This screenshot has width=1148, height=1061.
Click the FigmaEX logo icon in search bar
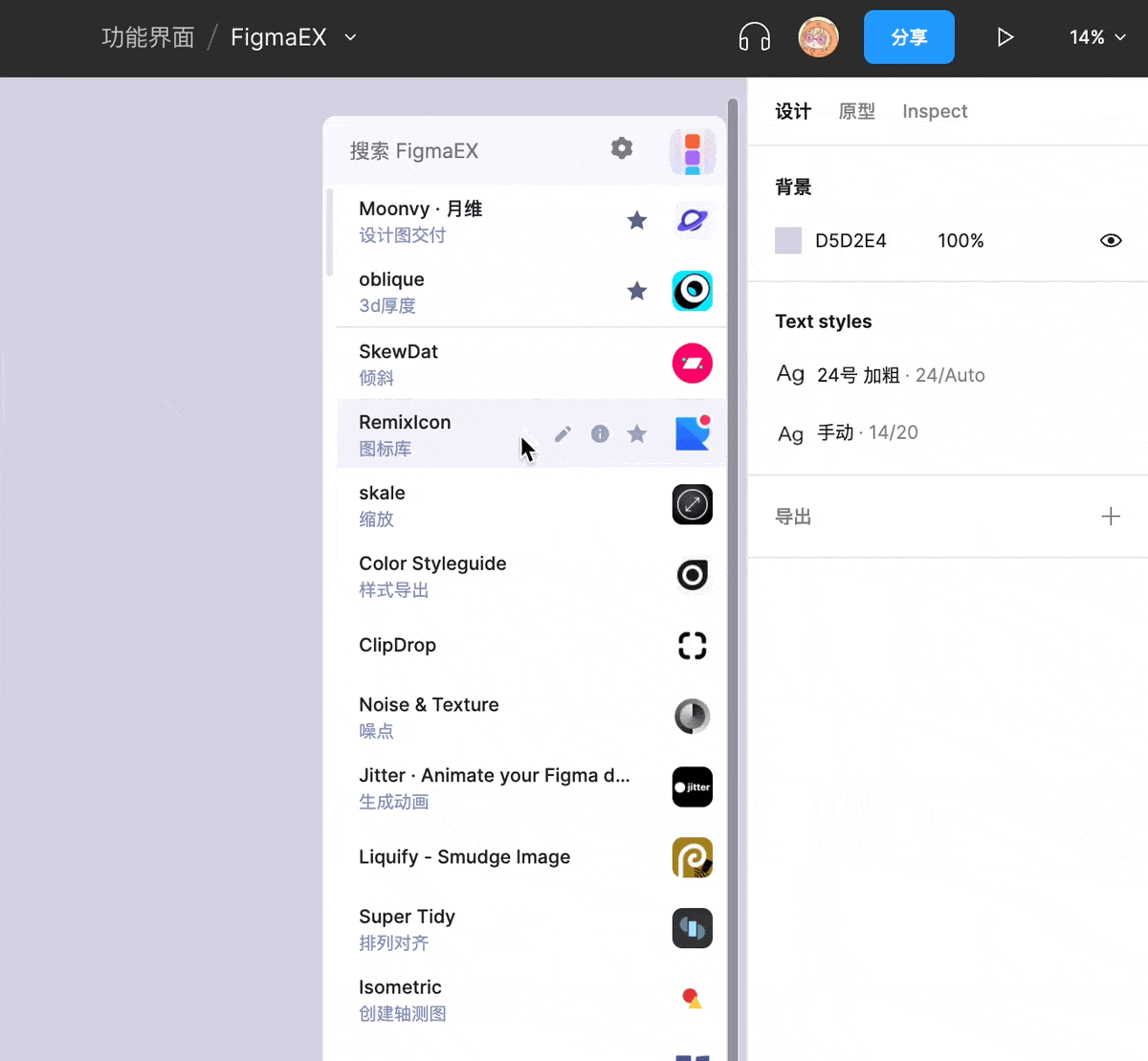coord(693,151)
